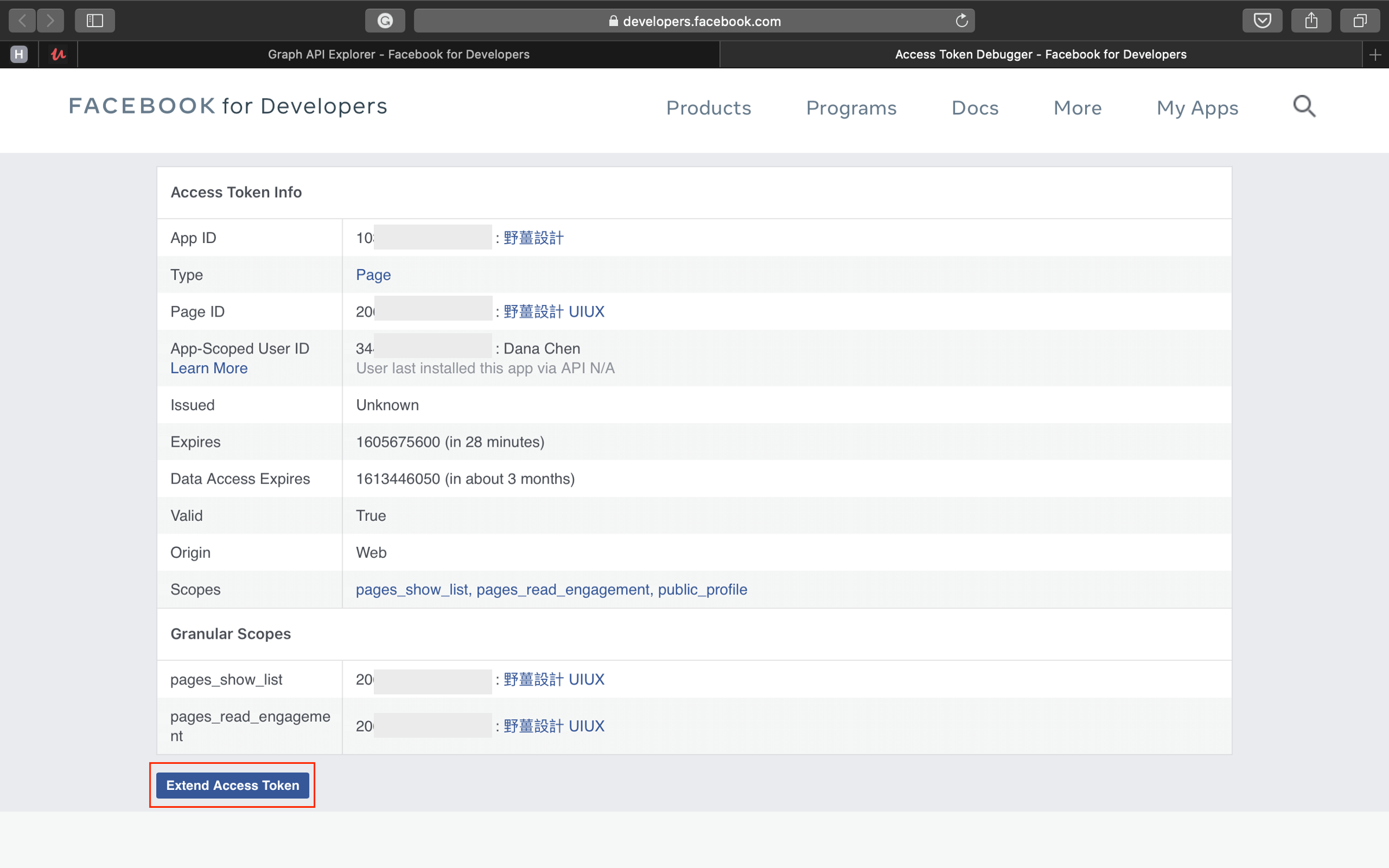Go forward with Safari's forward arrow
Image resolution: width=1389 pixels, height=868 pixels.
tap(50, 21)
